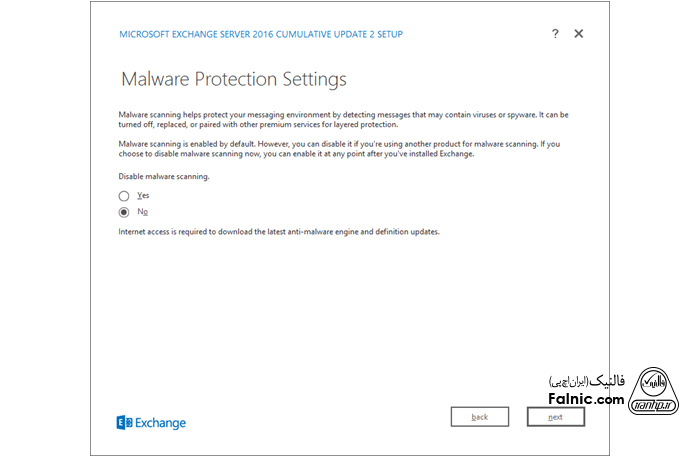
Task: Click the 'Disable malware scanning.' label
Action: tap(164, 177)
